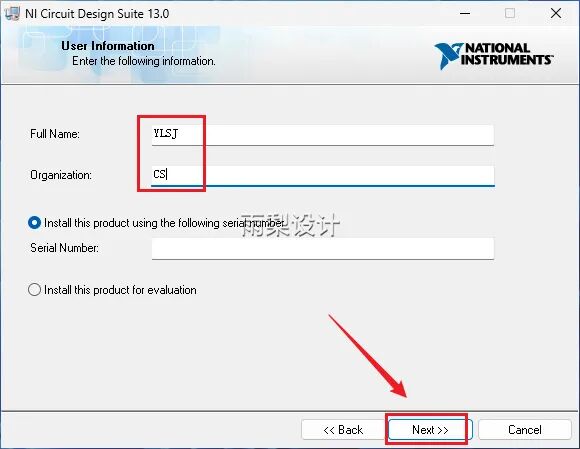580x449 pixels.
Task: Cancel the installation
Action: [525, 430]
